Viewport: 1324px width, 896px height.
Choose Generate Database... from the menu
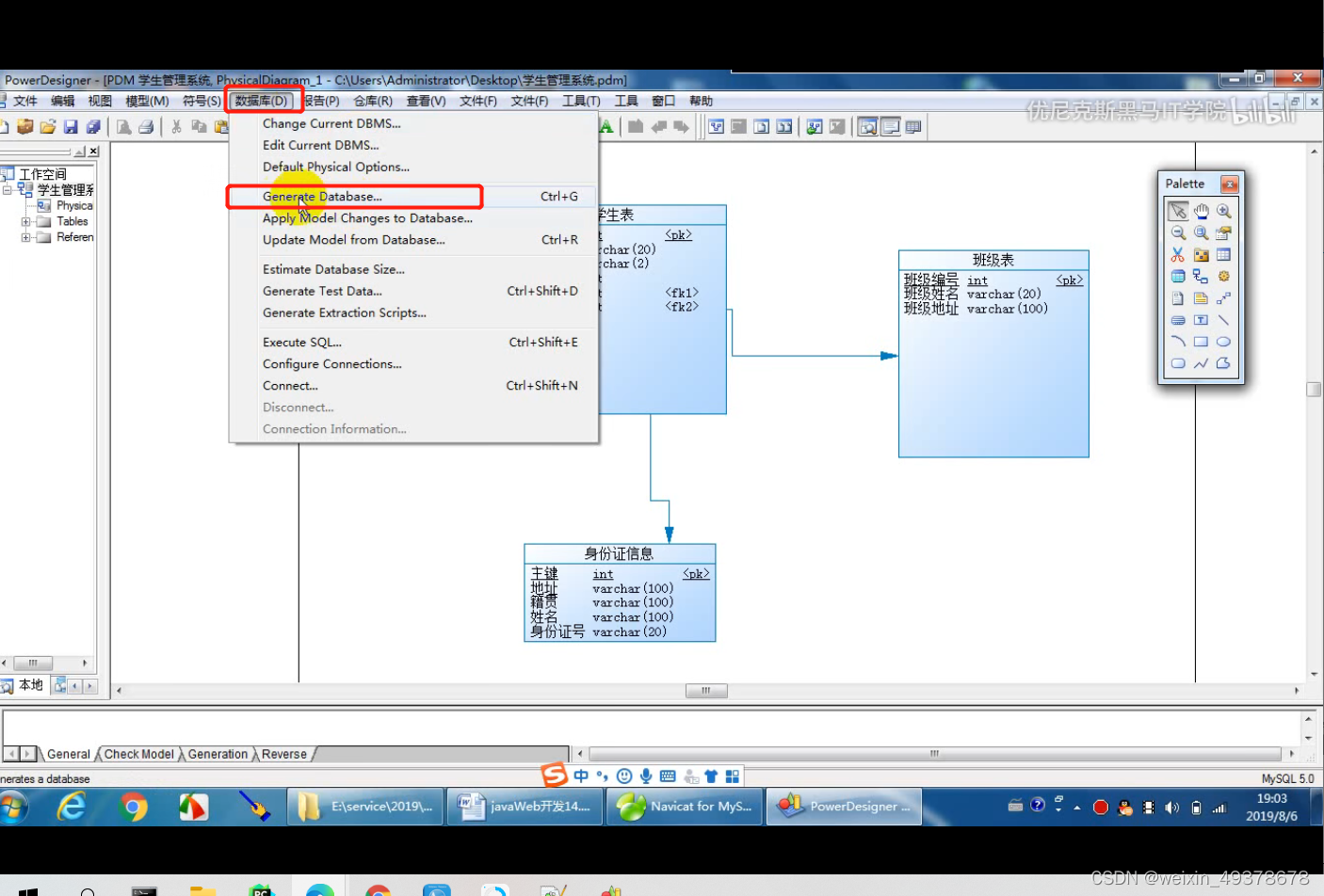pyautogui.click(x=322, y=197)
